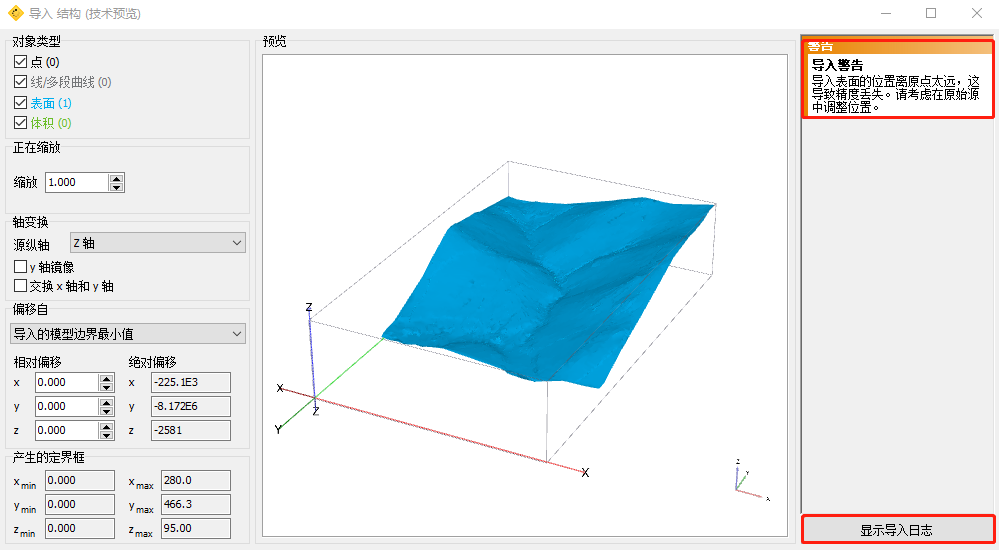Open the 源纵轴 Z 轴 dropdown
The width and height of the screenshot is (999, 550).
tap(157, 243)
